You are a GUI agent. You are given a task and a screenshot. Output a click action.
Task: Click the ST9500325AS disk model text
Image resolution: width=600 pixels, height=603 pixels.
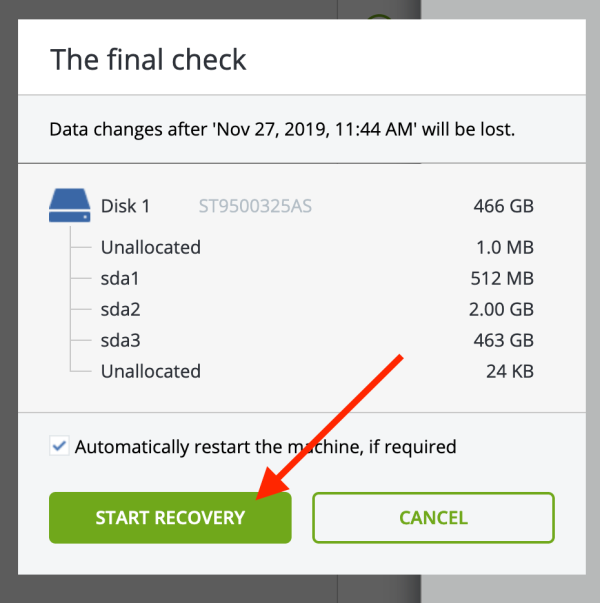pyautogui.click(x=255, y=206)
